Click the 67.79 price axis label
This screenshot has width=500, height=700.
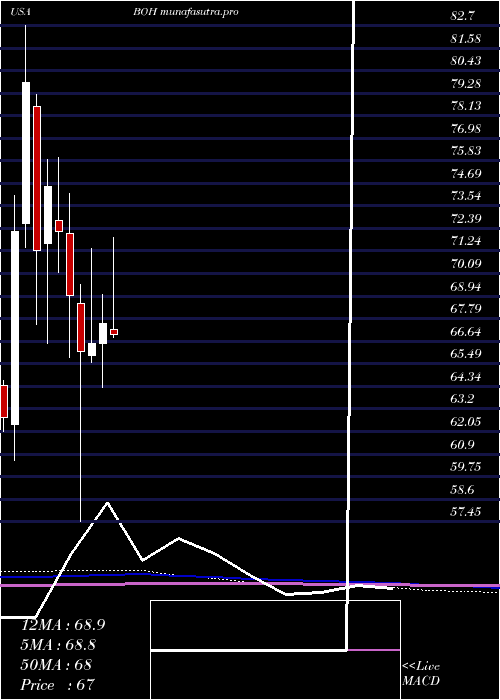466,308
